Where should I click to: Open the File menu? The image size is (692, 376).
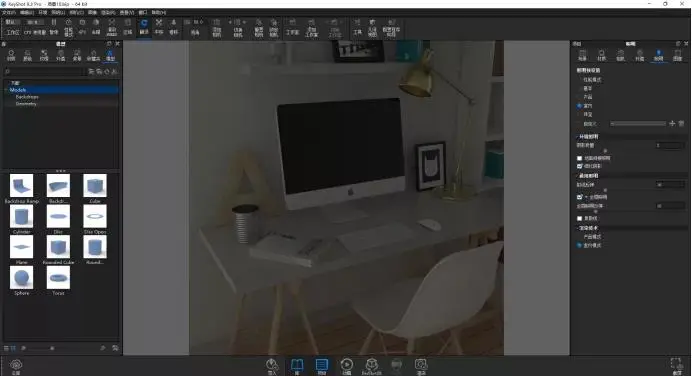click(x=8, y=12)
